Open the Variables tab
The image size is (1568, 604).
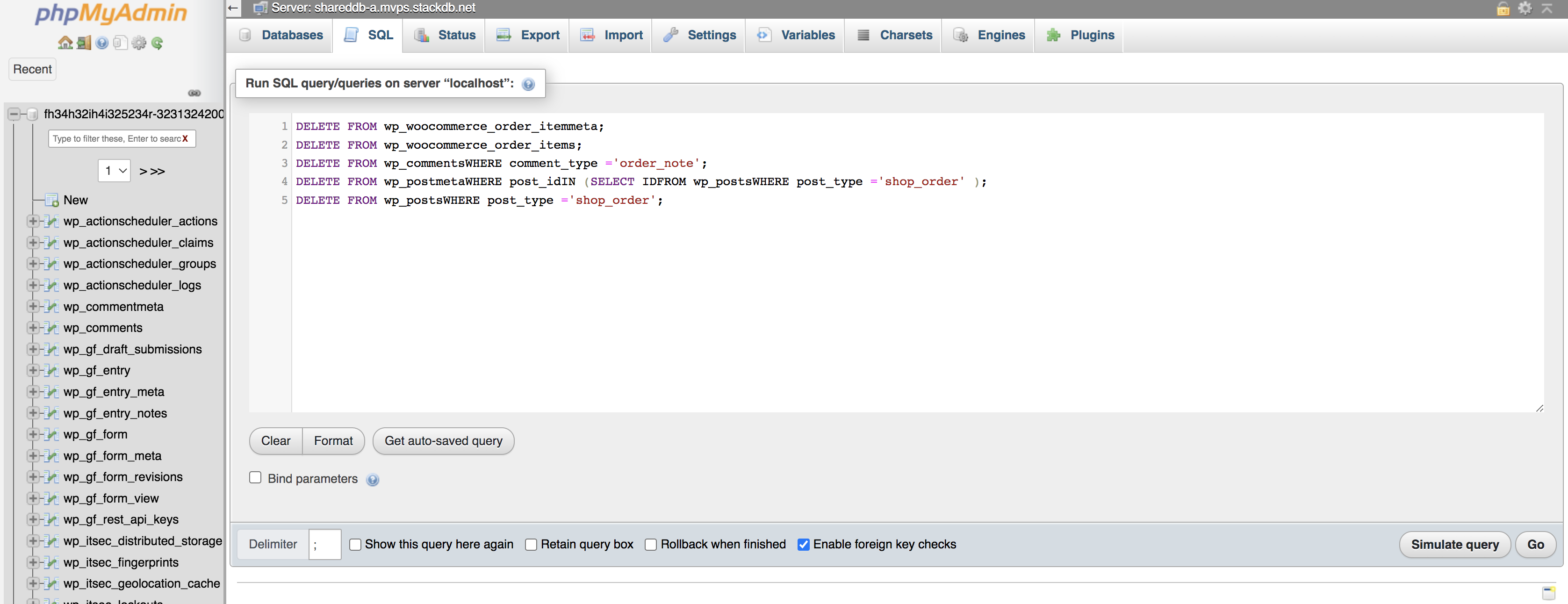click(795, 36)
